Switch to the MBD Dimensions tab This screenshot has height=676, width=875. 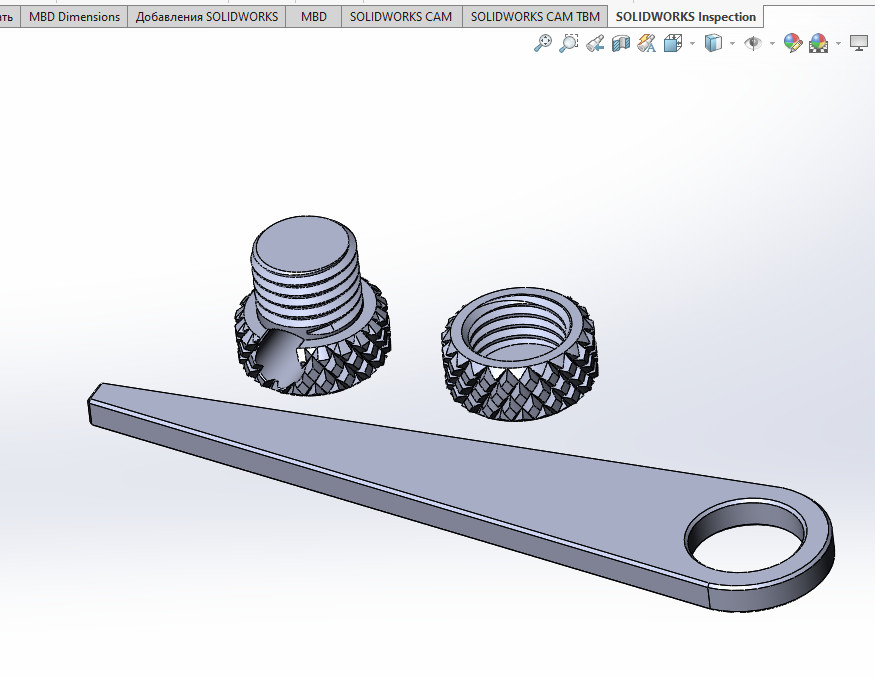[x=74, y=17]
